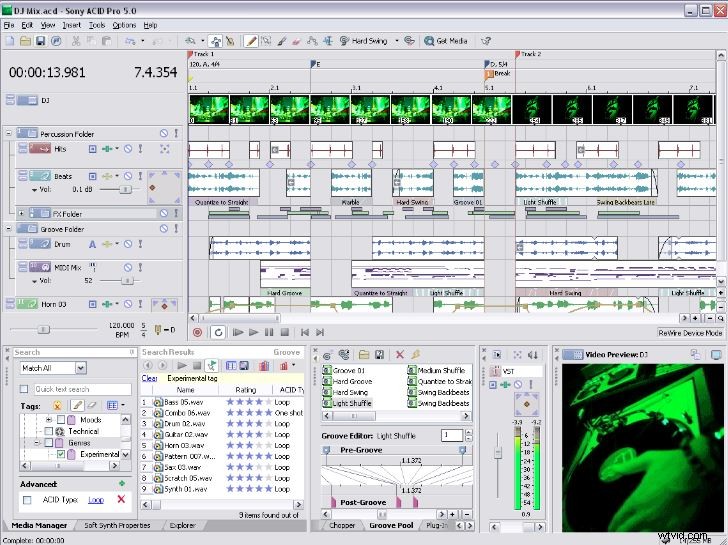Expand the Moods tag node
Viewport: 728px width, 545px height.
click(x=48, y=420)
